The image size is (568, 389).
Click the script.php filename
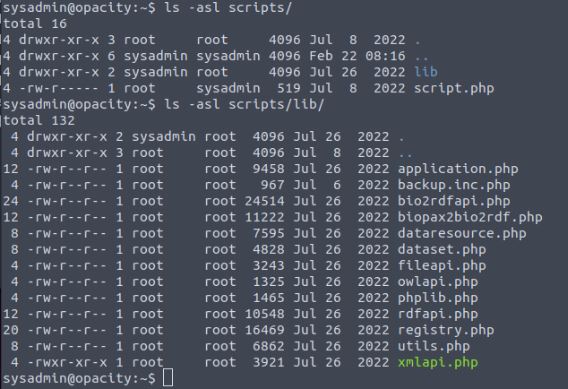(x=454, y=88)
